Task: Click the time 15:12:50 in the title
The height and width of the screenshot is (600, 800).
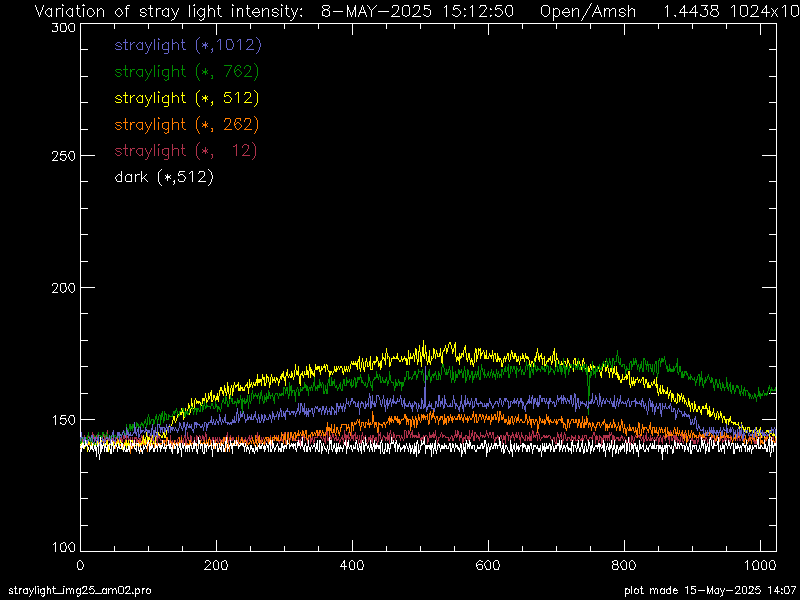Action: (x=478, y=11)
